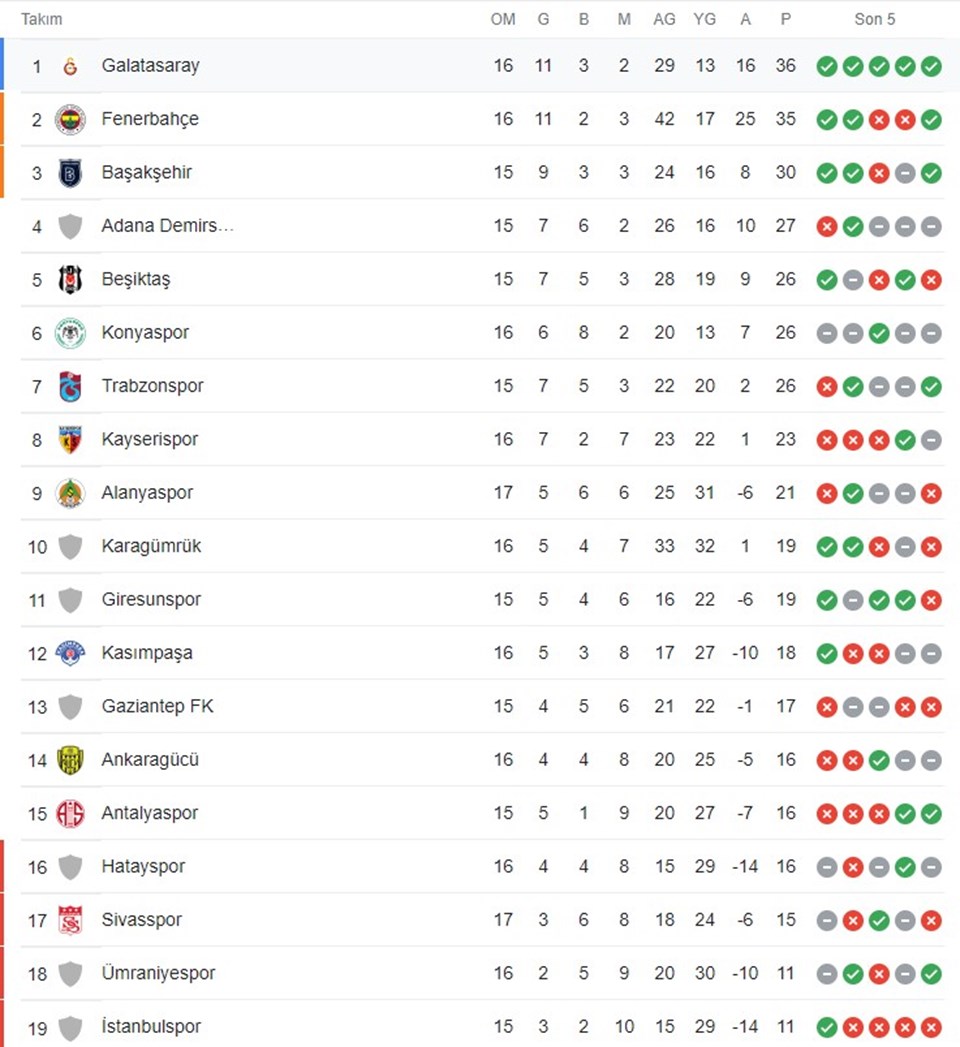Image resolution: width=960 pixels, height=1047 pixels.
Task: Click the Kasımpaşa team logo
Action: 70,654
